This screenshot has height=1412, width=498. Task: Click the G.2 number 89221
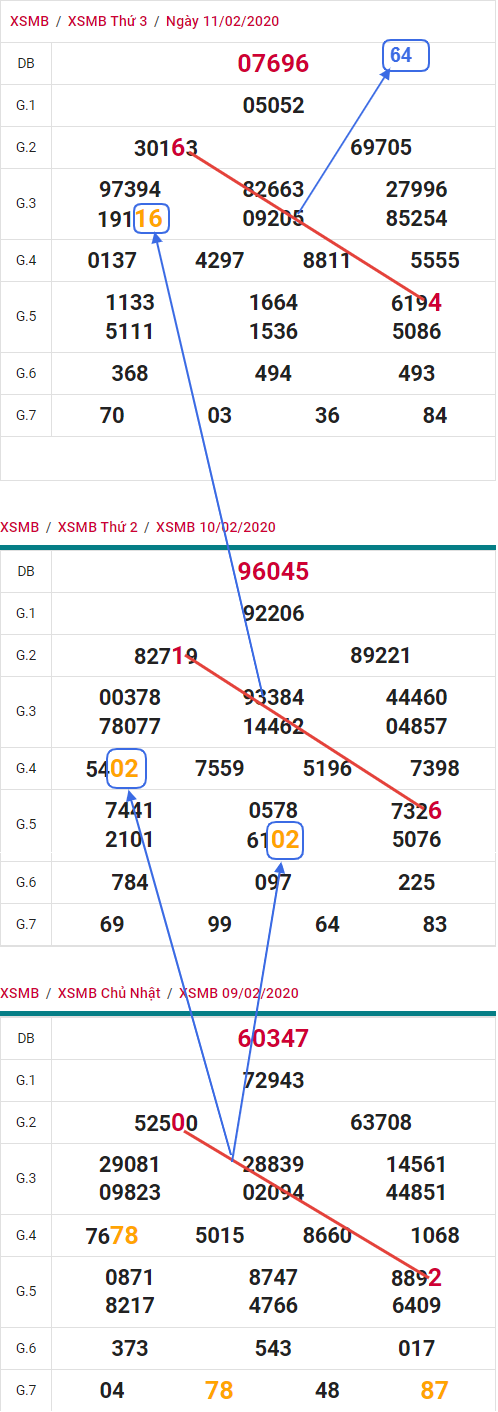tap(380, 656)
